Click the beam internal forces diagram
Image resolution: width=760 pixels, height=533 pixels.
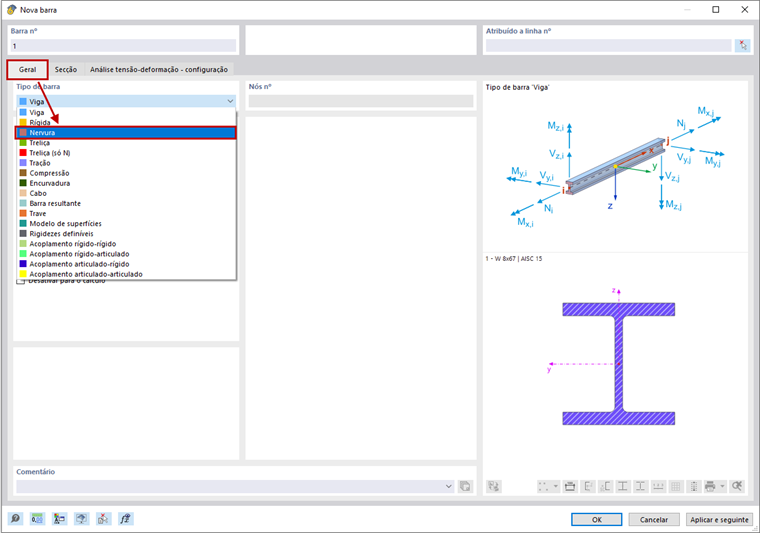[x=616, y=166]
